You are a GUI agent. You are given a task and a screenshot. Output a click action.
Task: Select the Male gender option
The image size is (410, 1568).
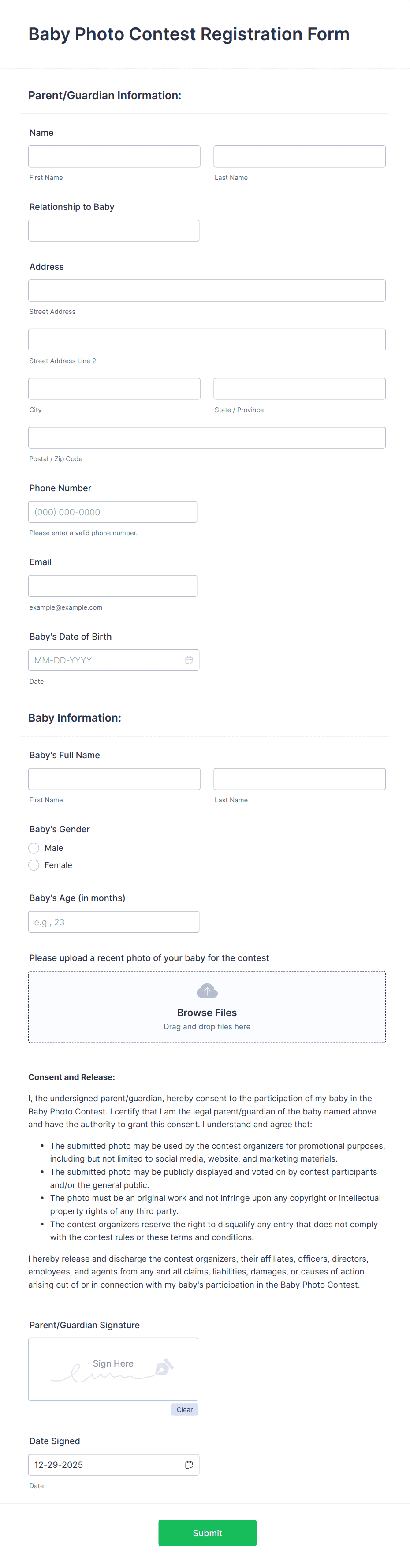click(34, 848)
